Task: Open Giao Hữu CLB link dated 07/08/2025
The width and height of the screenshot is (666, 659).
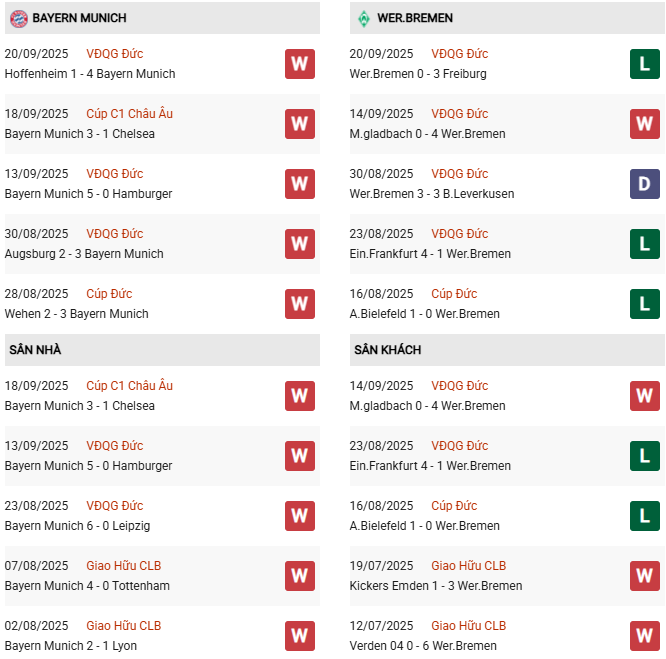Action: click(x=123, y=566)
